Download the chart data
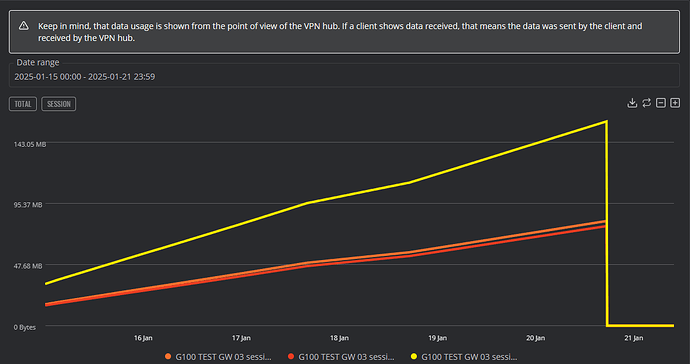The height and width of the screenshot is (364, 690). click(x=632, y=103)
